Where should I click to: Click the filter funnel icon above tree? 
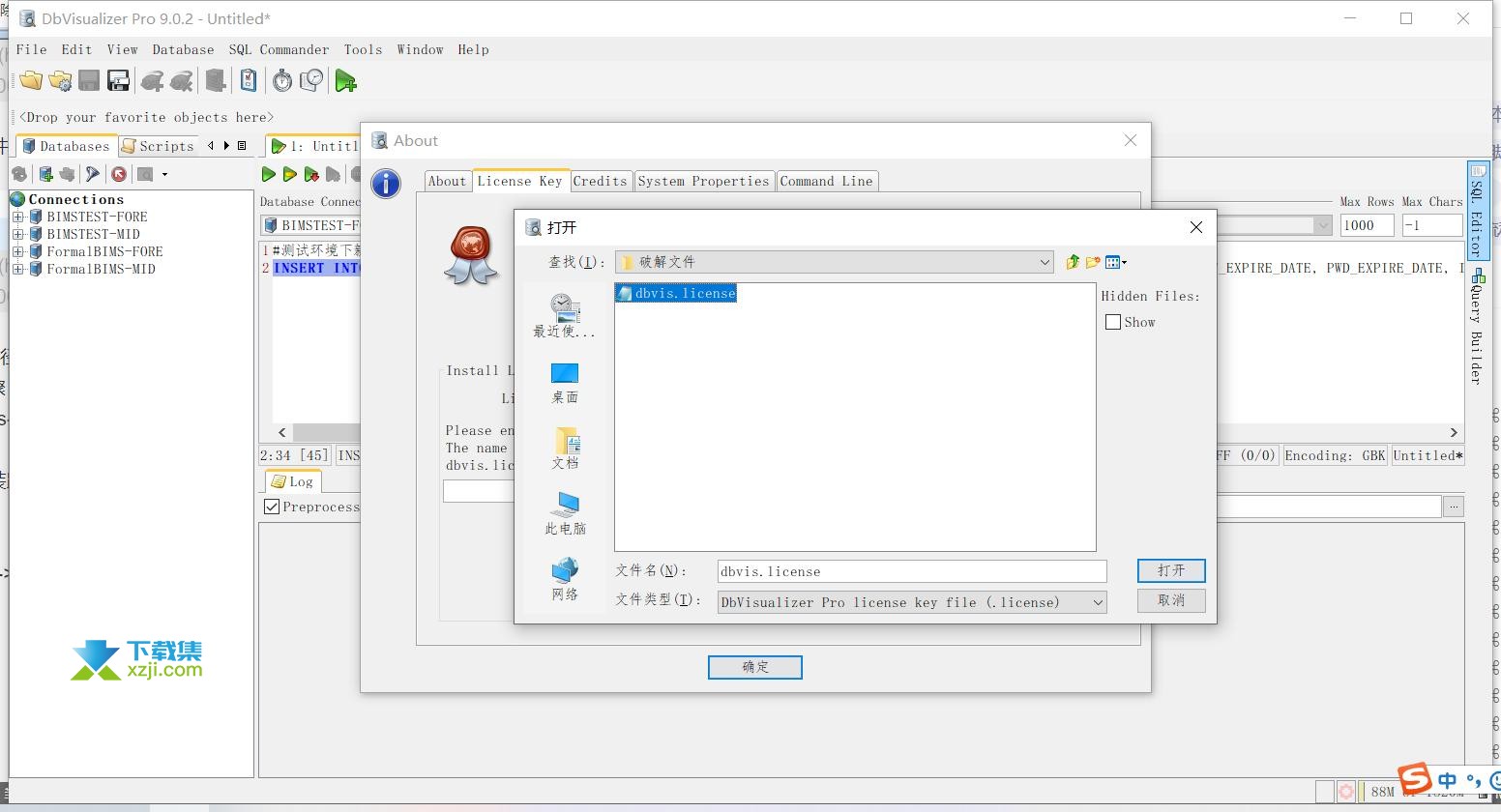[x=93, y=174]
